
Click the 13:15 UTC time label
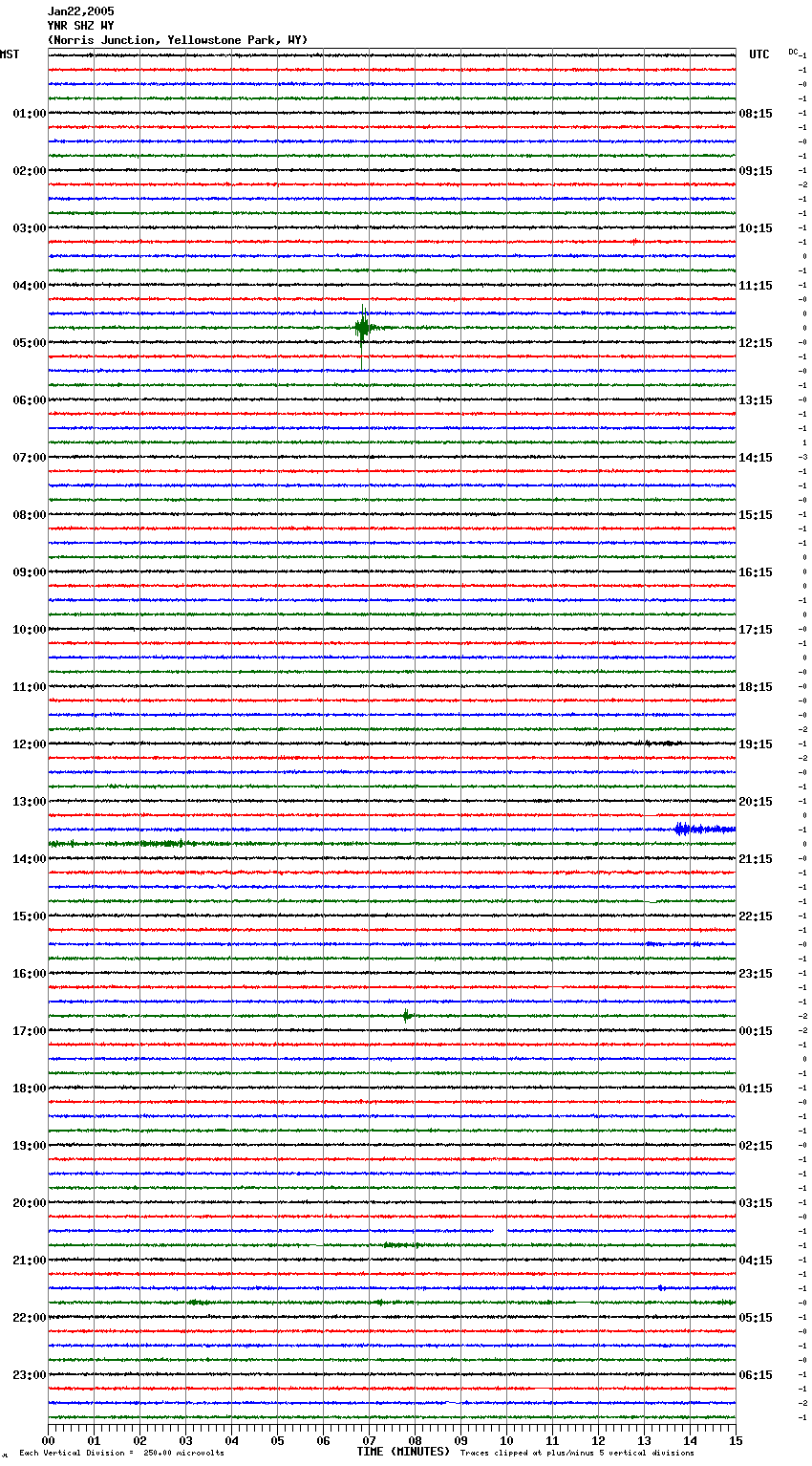756,400
